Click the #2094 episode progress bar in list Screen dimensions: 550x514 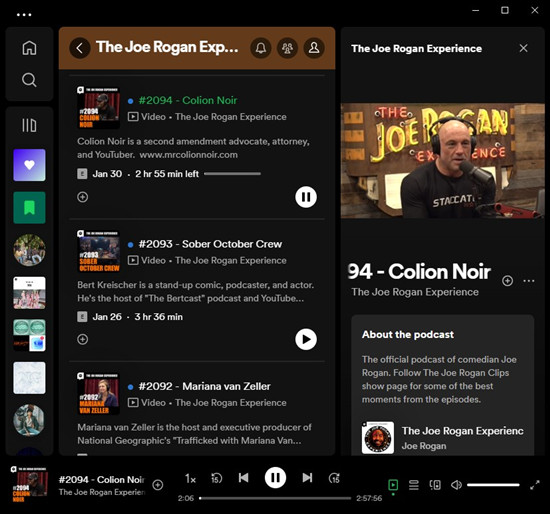point(233,173)
